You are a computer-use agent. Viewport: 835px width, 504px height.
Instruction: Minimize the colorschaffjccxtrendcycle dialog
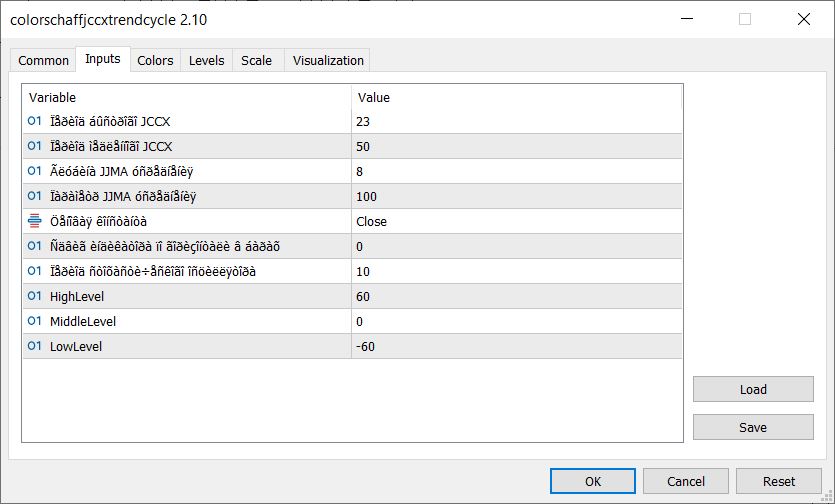point(687,19)
